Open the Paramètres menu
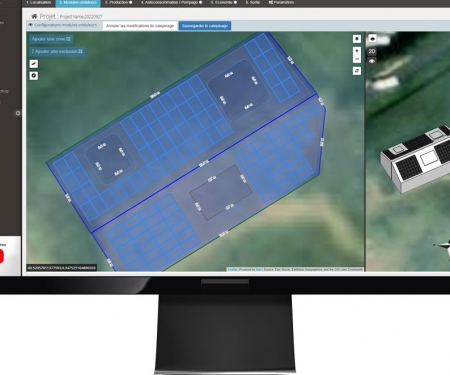Screen dimensions: 450x375 pyautogui.click(x=281, y=2)
